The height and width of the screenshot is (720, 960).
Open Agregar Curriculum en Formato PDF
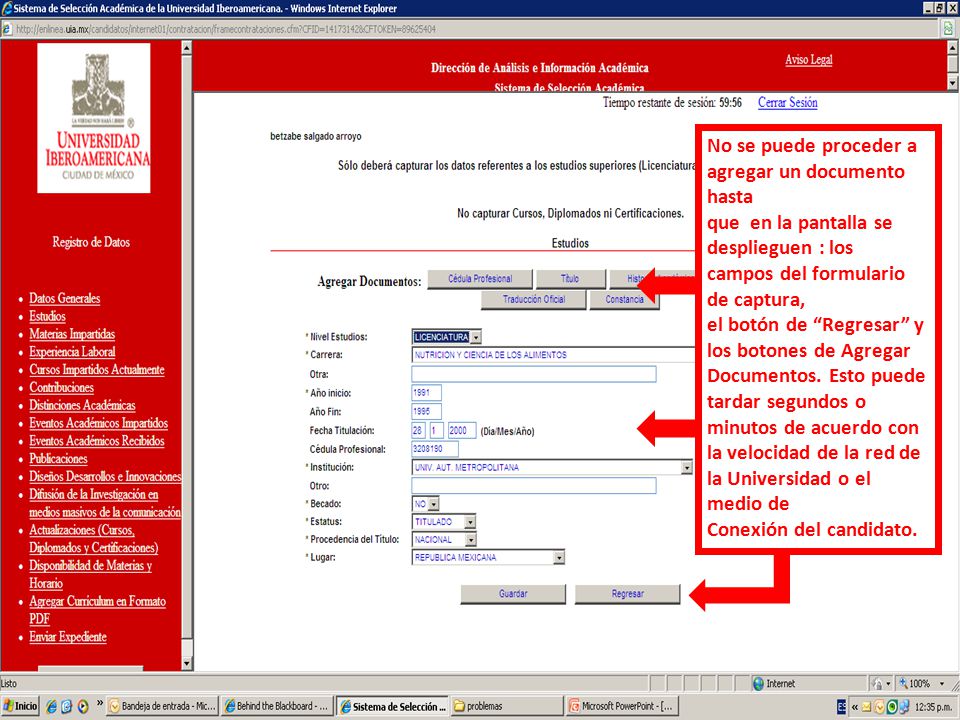coord(97,610)
